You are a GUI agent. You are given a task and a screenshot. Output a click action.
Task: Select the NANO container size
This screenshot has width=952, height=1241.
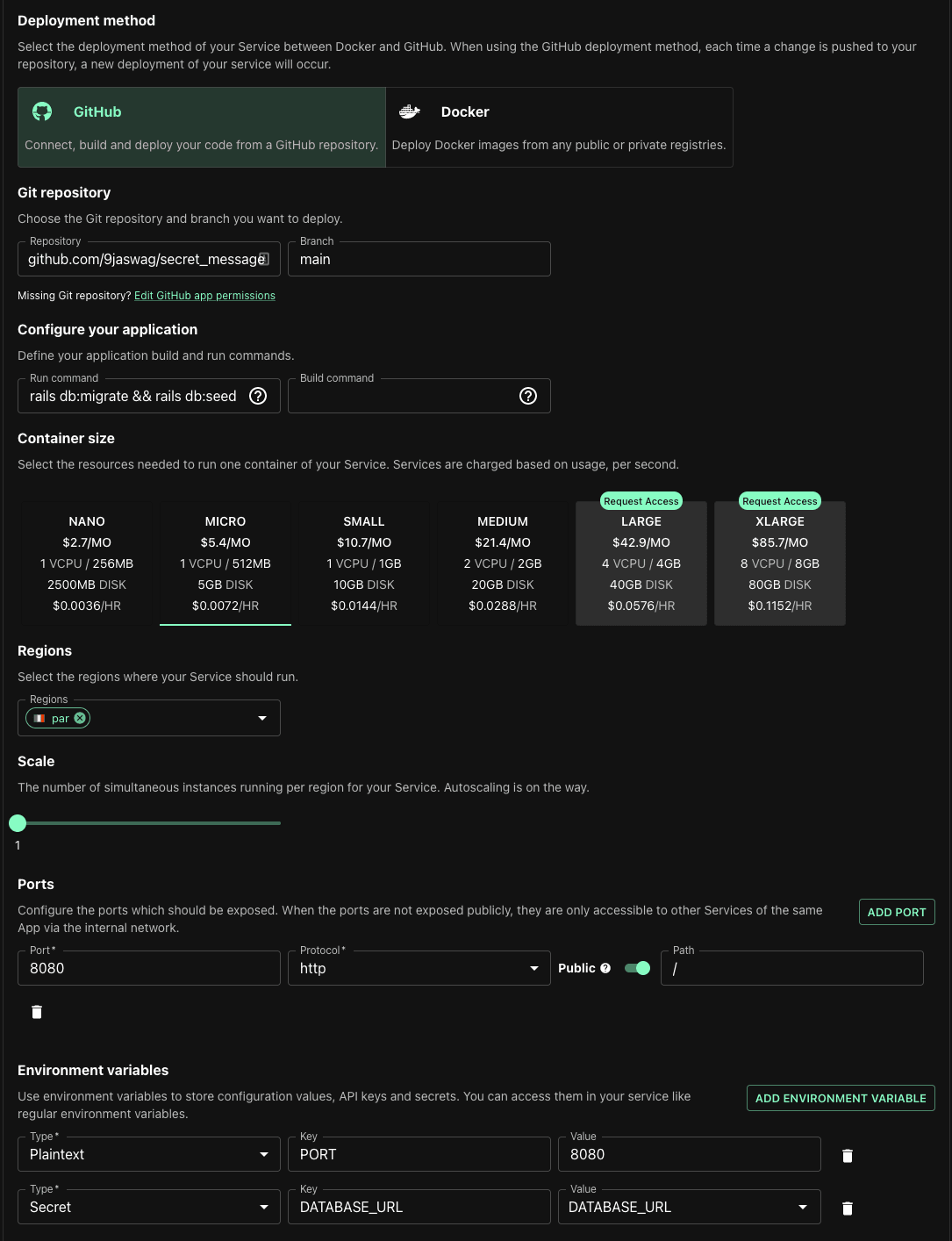(x=87, y=563)
